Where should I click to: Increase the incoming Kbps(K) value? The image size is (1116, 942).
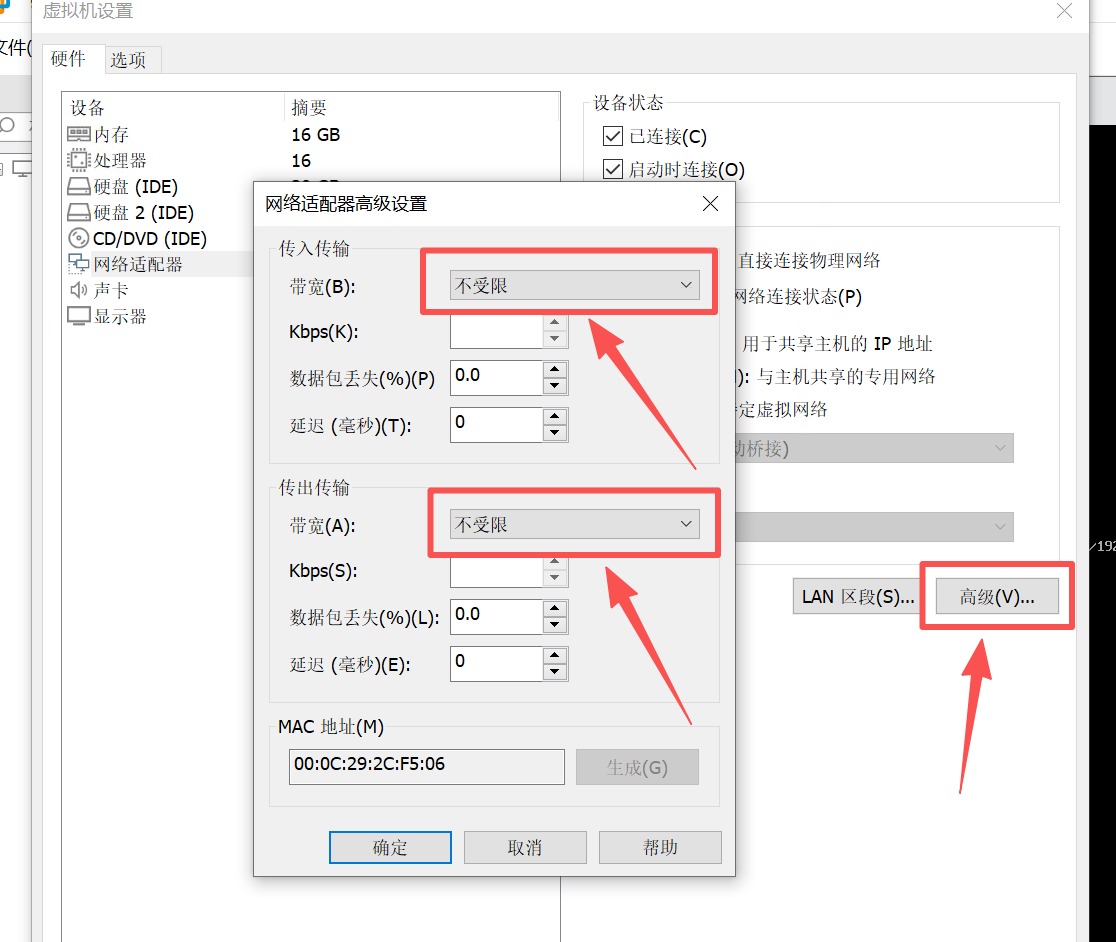click(x=554, y=323)
